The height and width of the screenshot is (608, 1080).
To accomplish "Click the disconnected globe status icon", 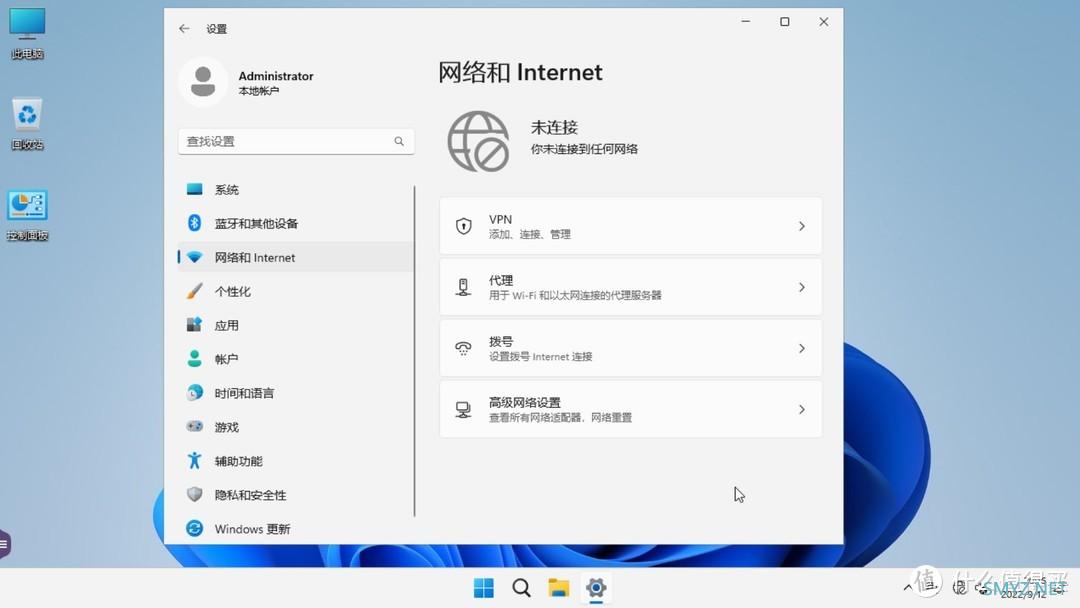I will (479, 141).
